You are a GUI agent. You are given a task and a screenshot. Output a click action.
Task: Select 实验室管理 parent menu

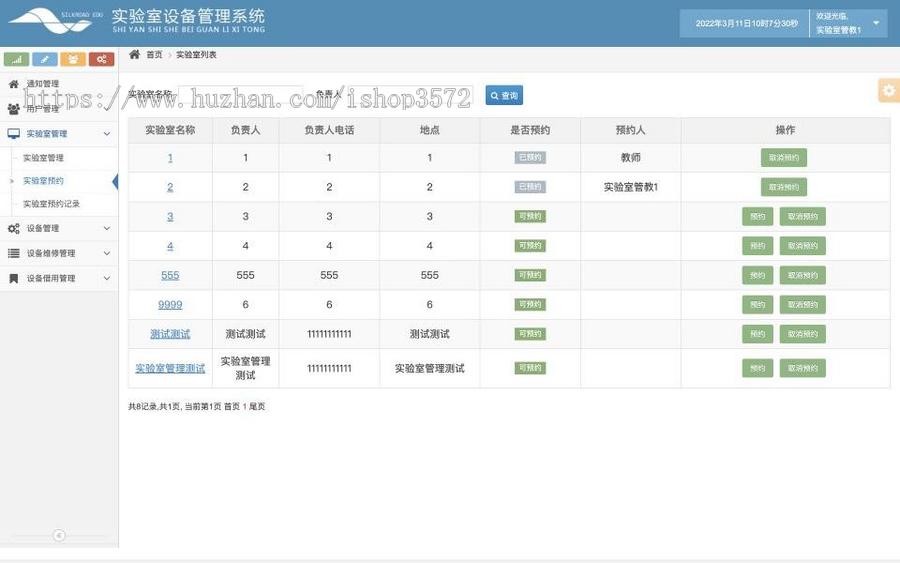(x=59, y=134)
